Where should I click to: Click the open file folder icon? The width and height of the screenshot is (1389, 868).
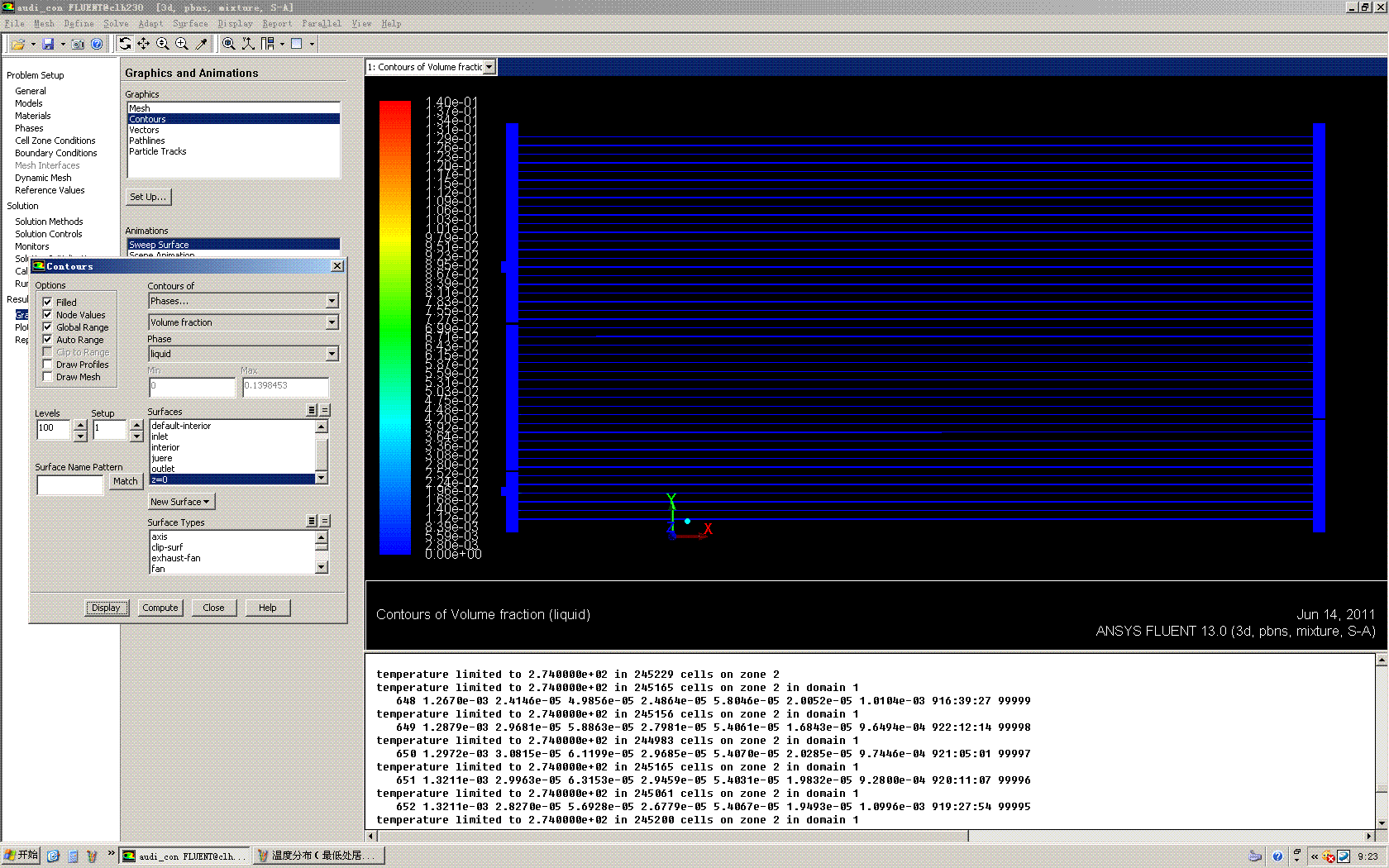coord(17,44)
